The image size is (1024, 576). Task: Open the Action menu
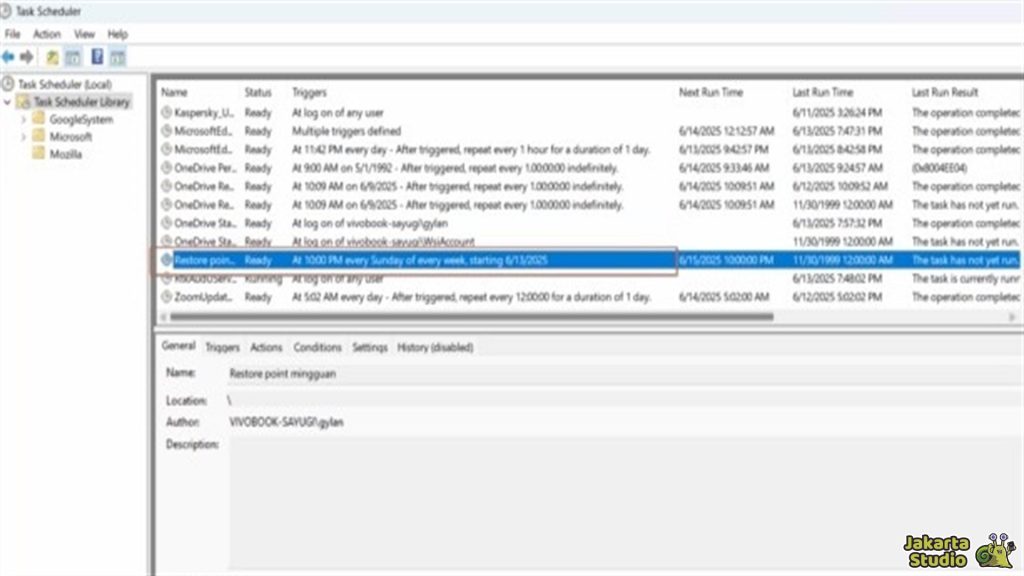47,34
